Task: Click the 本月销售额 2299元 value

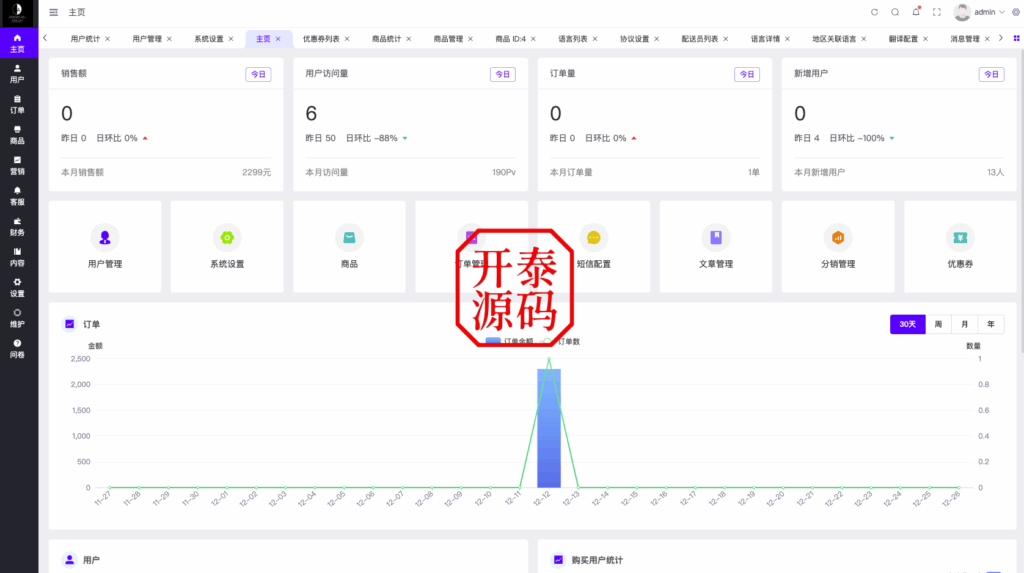Action: 256,172
